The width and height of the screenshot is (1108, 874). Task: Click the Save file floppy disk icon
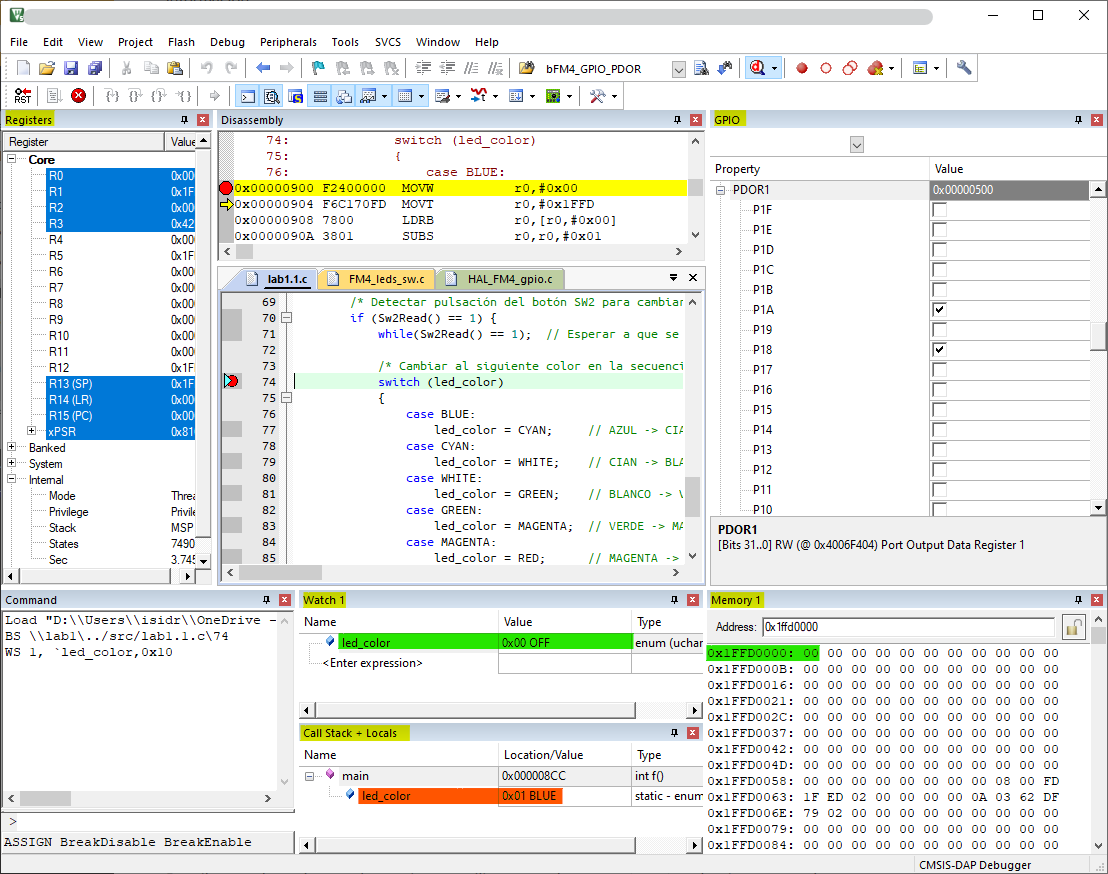point(71,68)
